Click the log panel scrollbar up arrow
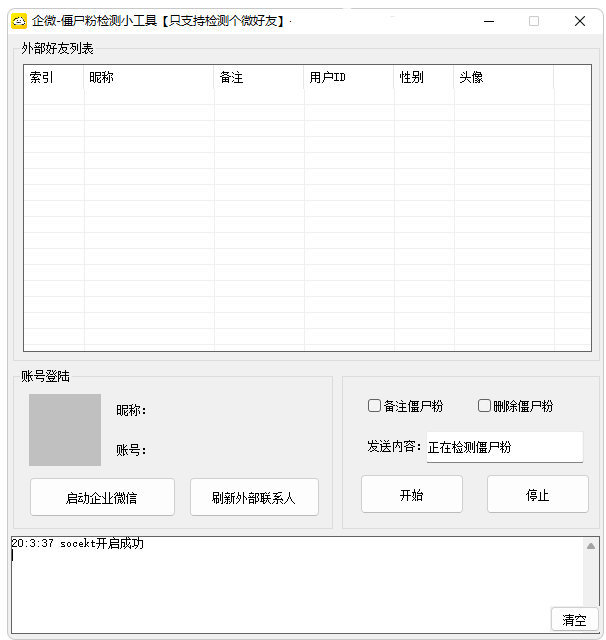 click(x=591, y=546)
